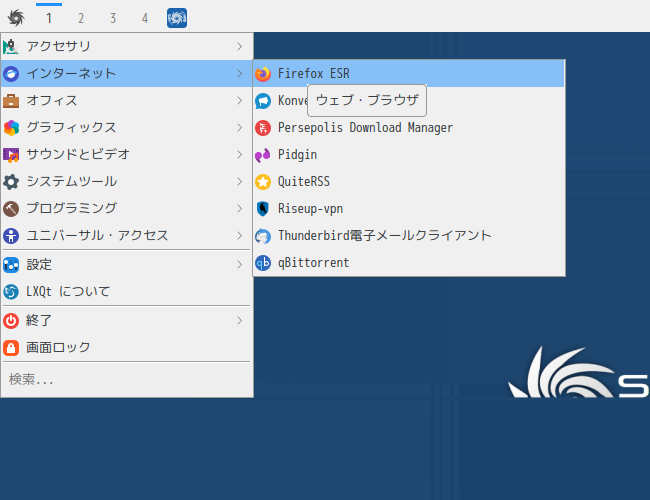Click the プログラミング hammer icon

point(11,209)
